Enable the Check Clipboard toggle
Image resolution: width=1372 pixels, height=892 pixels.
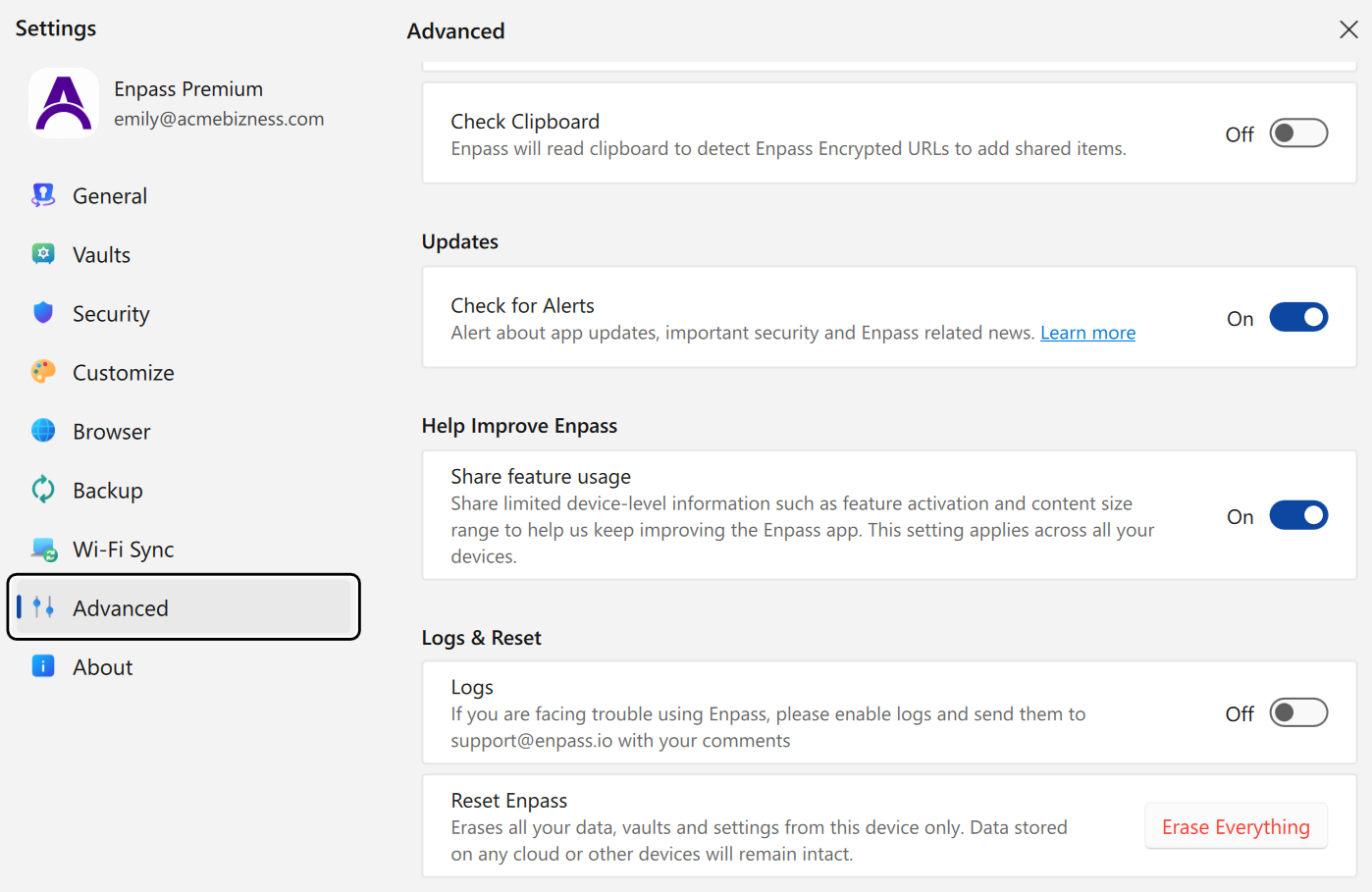pos(1298,133)
